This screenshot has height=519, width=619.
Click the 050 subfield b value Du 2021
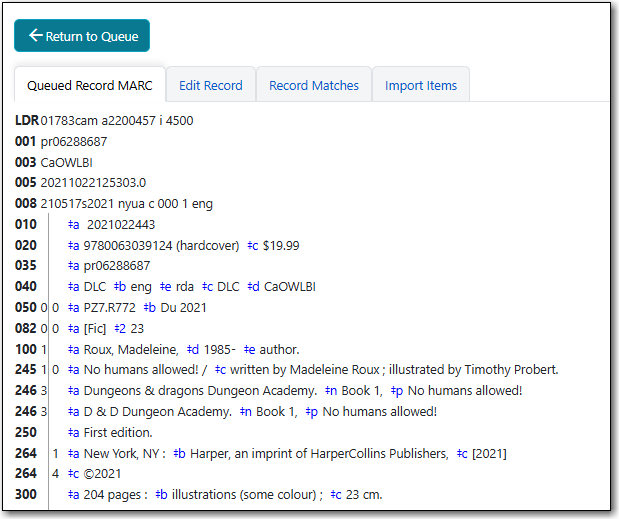pyautogui.click(x=184, y=307)
